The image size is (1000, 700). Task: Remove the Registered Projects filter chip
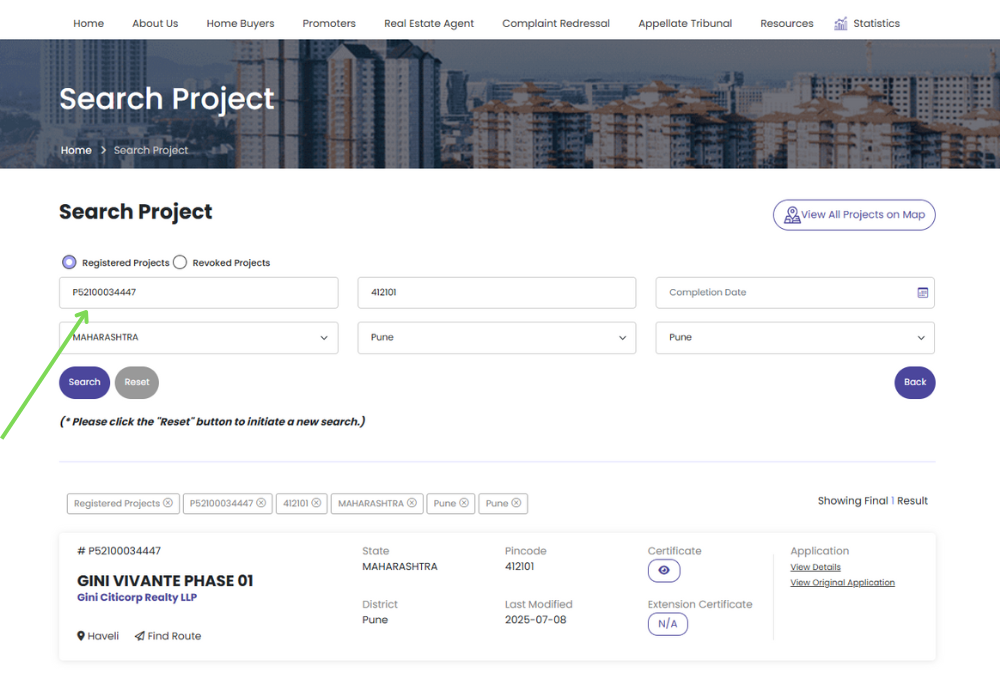pyautogui.click(x=168, y=503)
